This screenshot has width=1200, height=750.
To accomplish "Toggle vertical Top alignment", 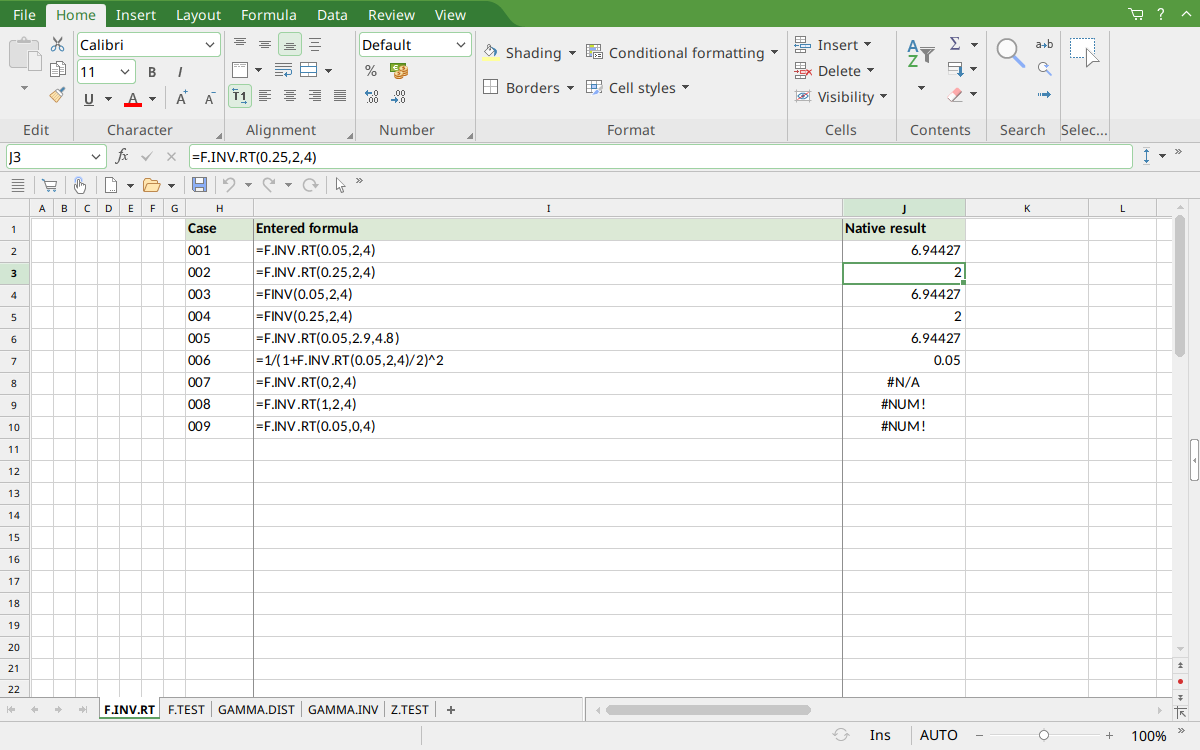I will click(x=240, y=44).
